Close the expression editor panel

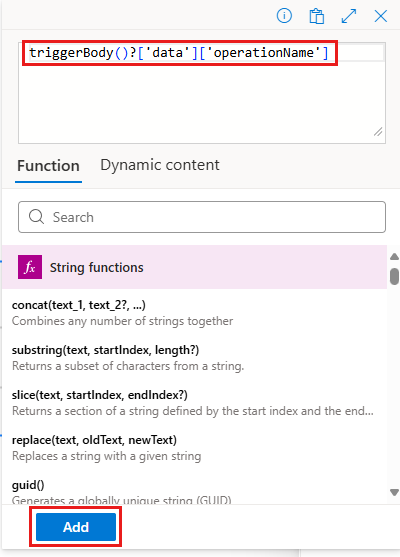click(x=380, y=16)
